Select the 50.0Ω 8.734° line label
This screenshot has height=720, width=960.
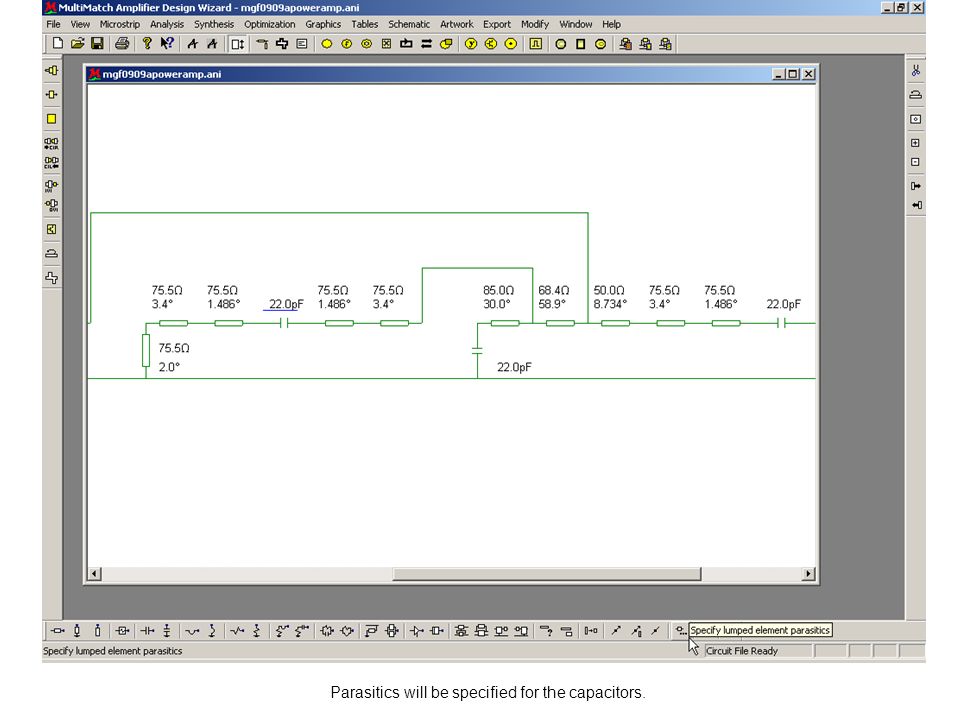610,297
